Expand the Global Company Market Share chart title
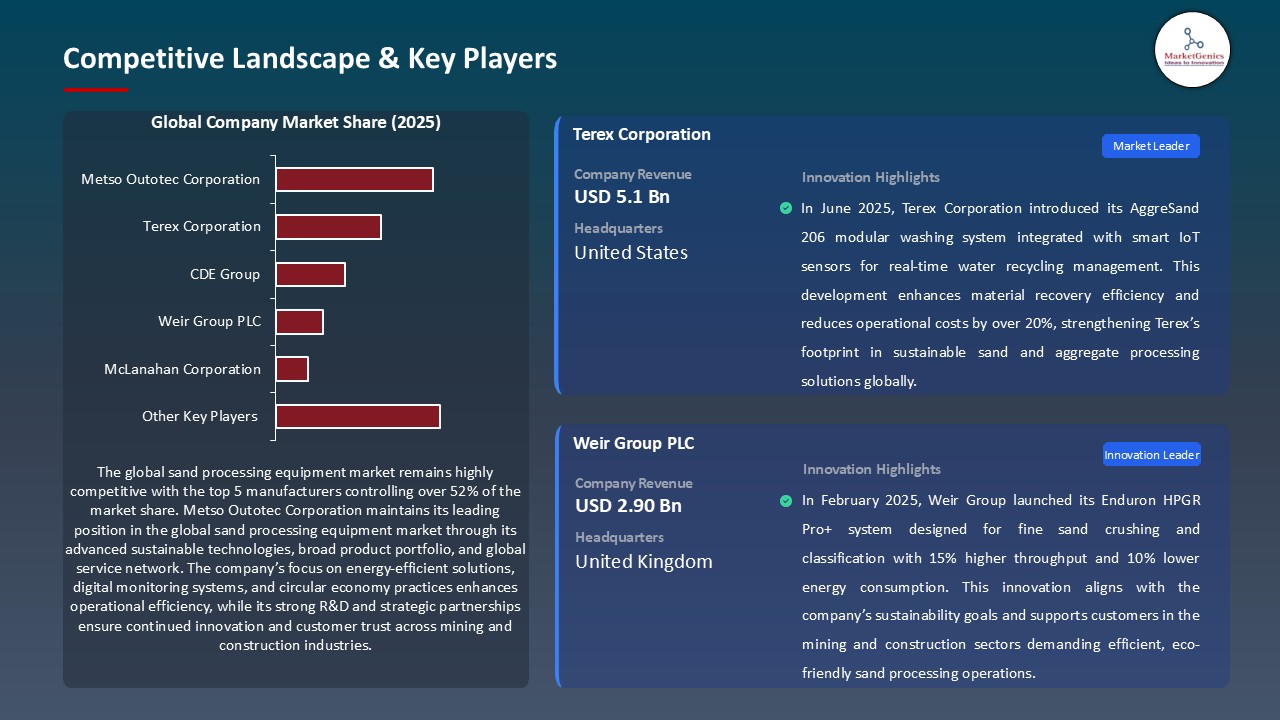Screen dimensions: 1280x720 (x=296, y=122)
